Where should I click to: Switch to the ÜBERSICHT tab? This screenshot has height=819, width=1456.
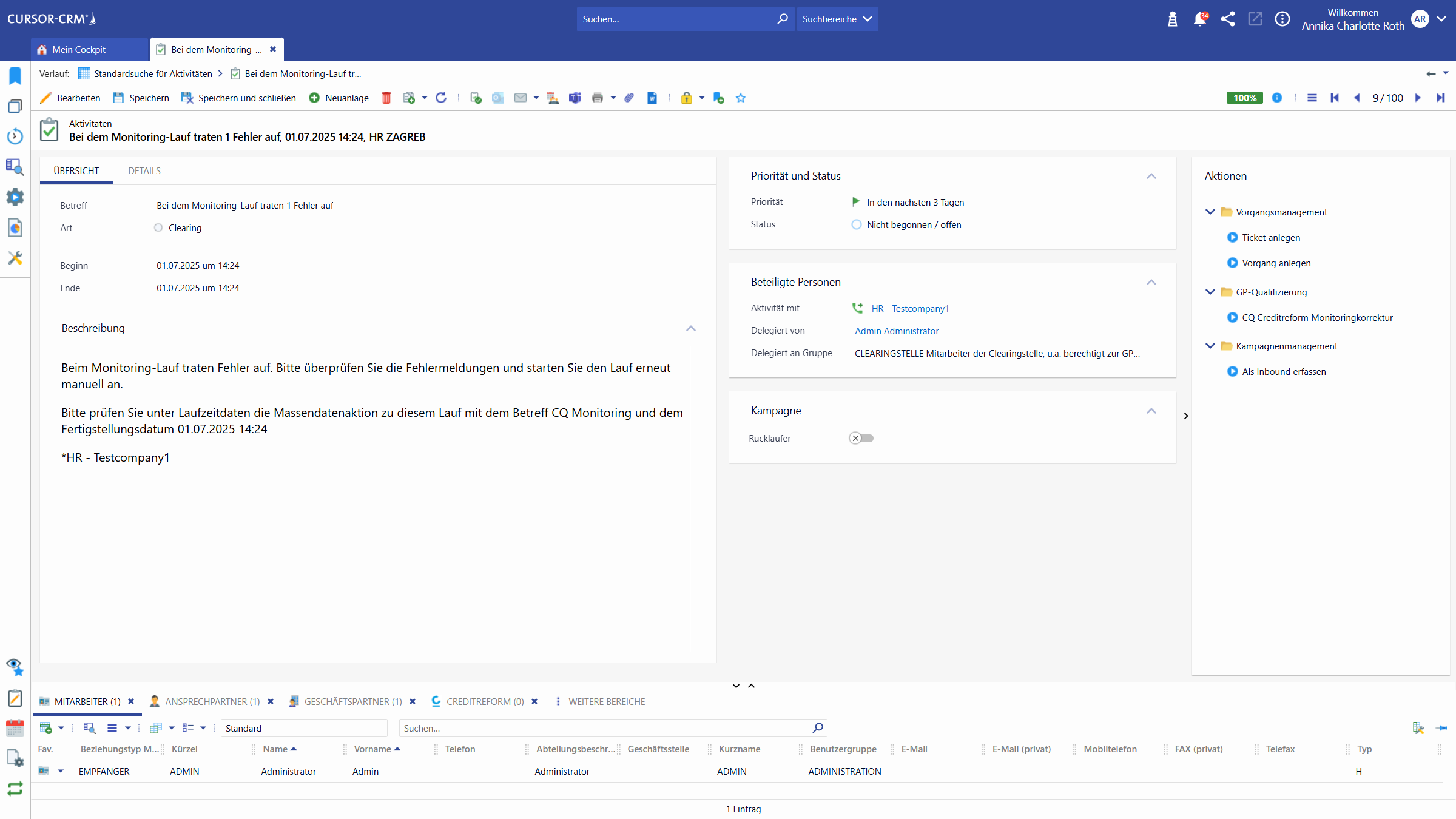[76, 170]
